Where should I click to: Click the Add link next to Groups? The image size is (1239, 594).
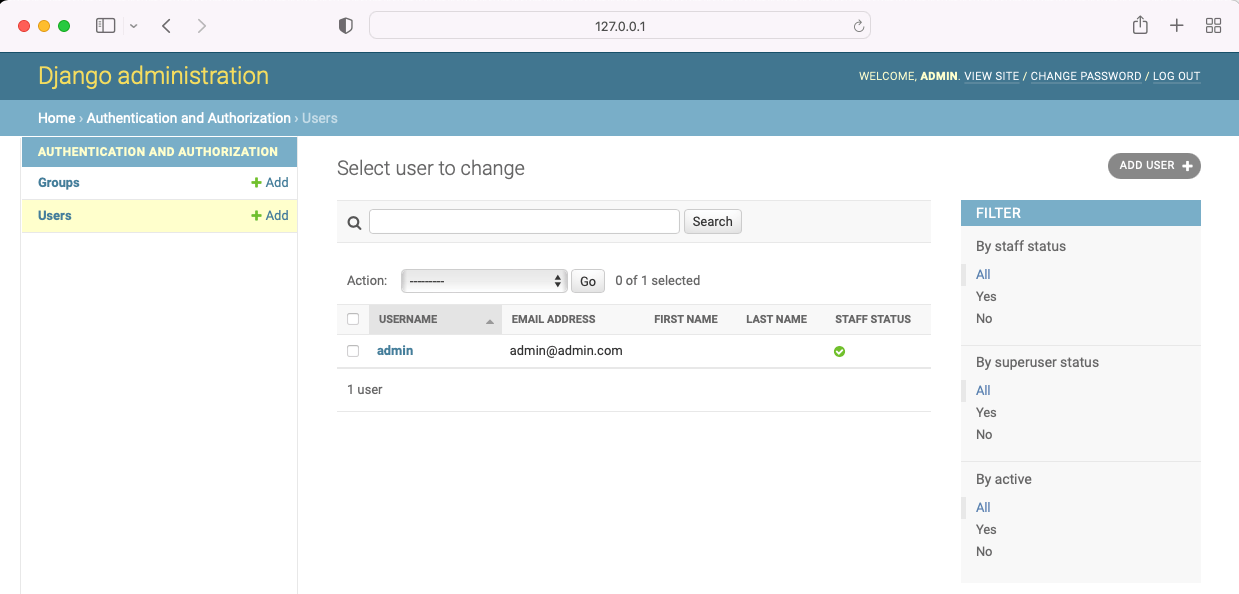270,183
